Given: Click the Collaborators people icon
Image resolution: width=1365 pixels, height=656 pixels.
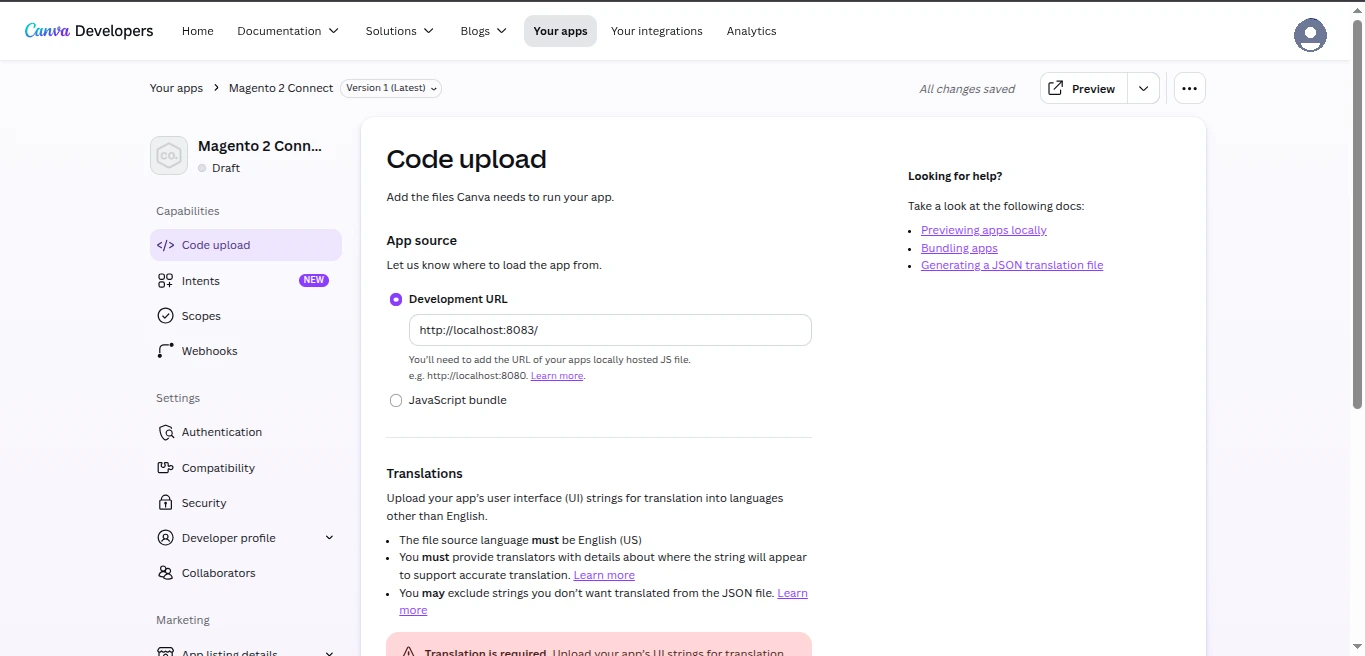Looking at the screenshot, I should tap(166, 573).
